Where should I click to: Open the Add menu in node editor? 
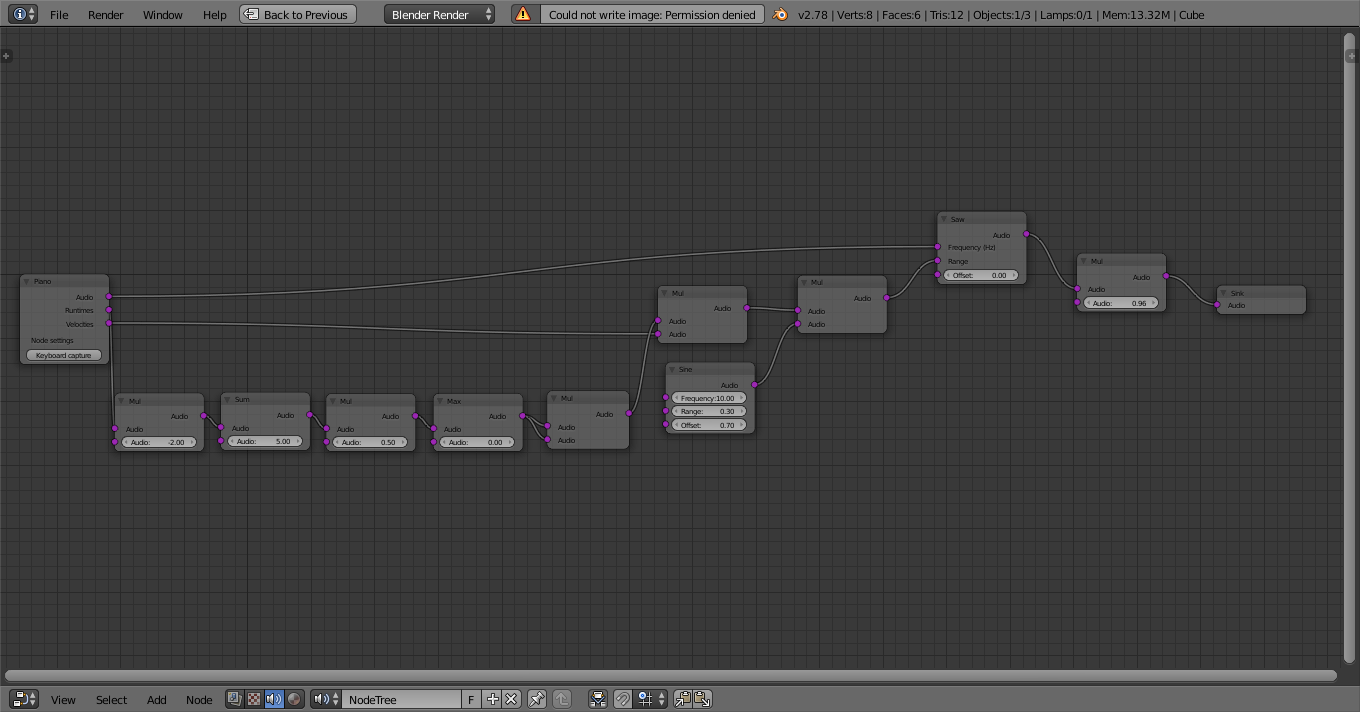[x=156, y=699]
